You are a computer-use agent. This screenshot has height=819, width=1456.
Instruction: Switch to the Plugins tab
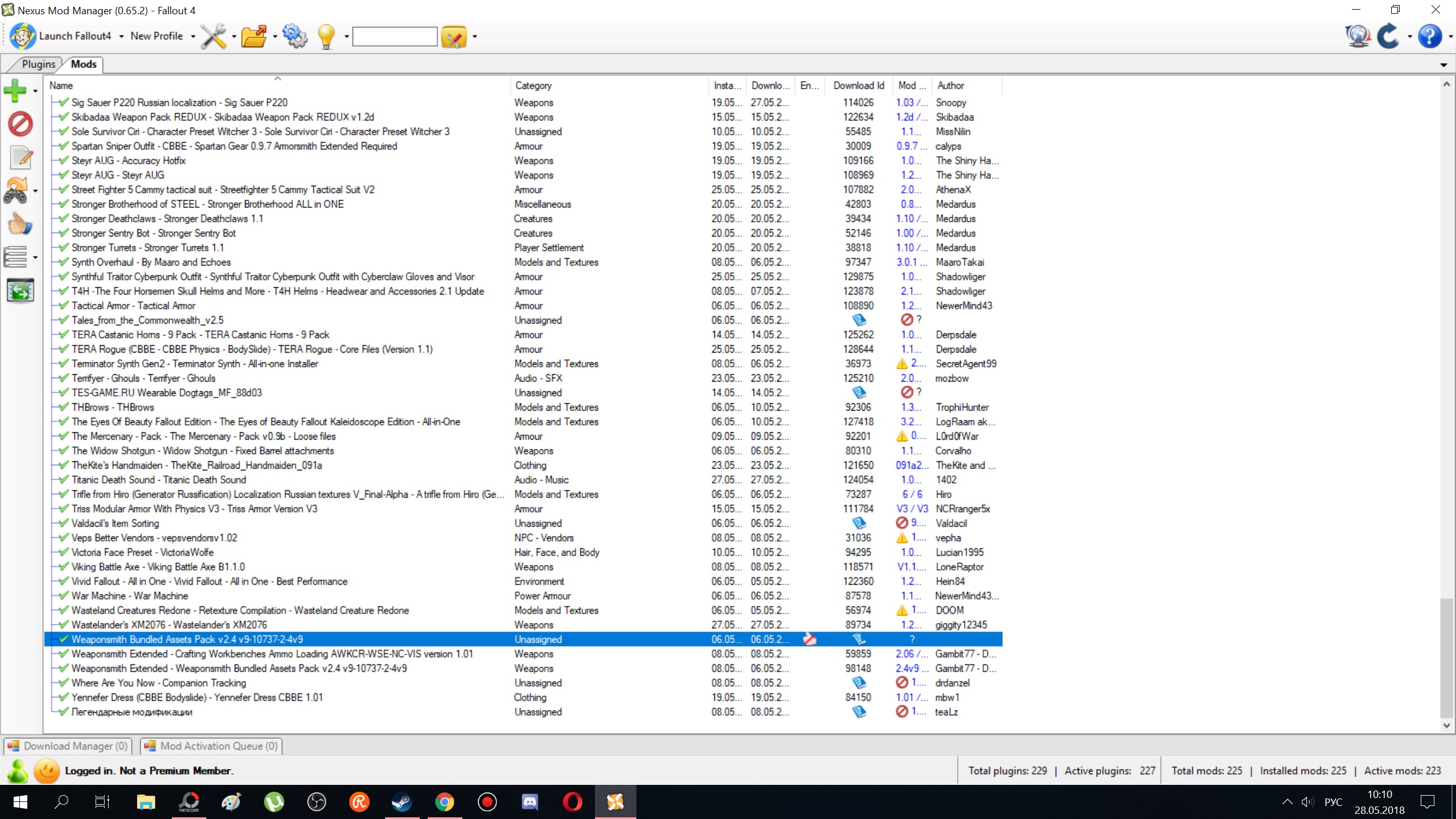pyautogui.click(x=38, y=64)
